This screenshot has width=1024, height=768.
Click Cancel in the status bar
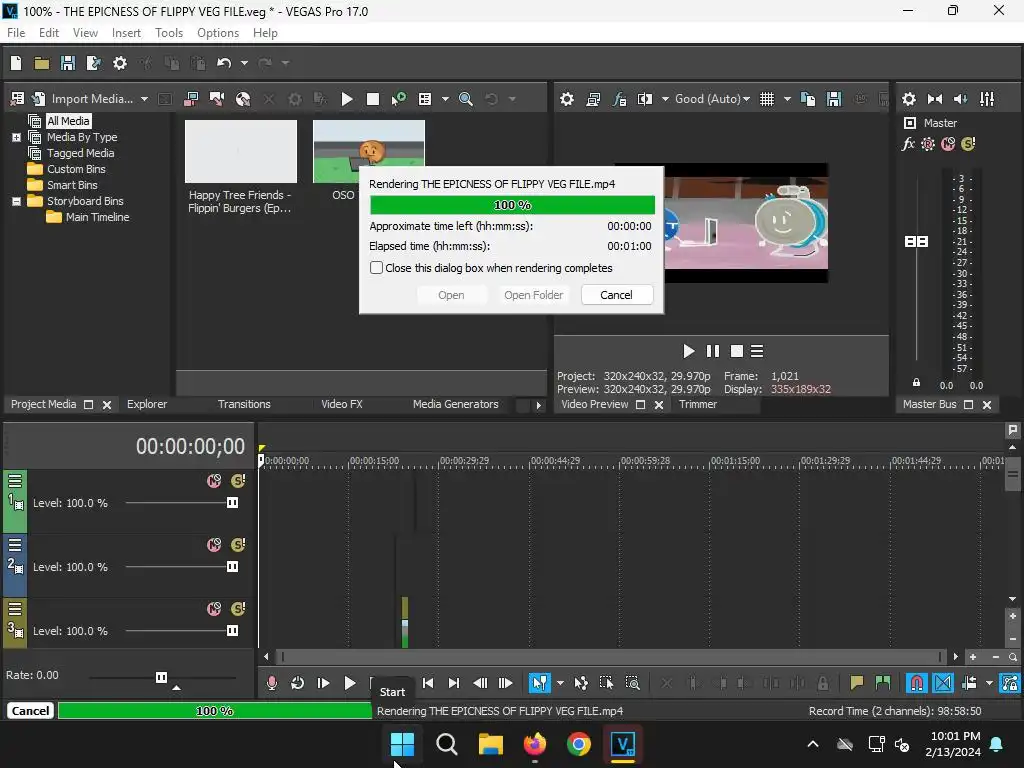pos(30,711)
